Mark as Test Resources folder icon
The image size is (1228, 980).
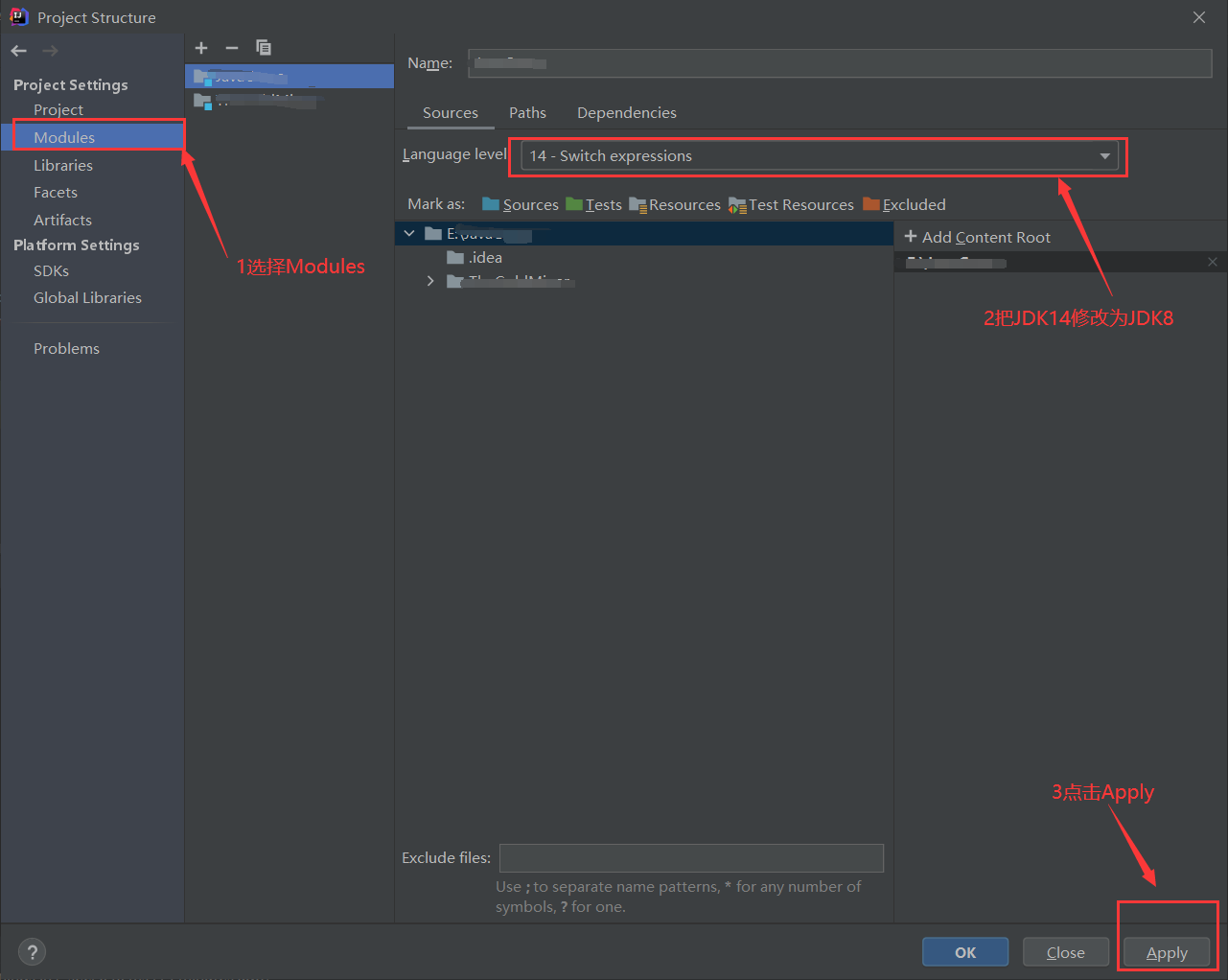737,204
